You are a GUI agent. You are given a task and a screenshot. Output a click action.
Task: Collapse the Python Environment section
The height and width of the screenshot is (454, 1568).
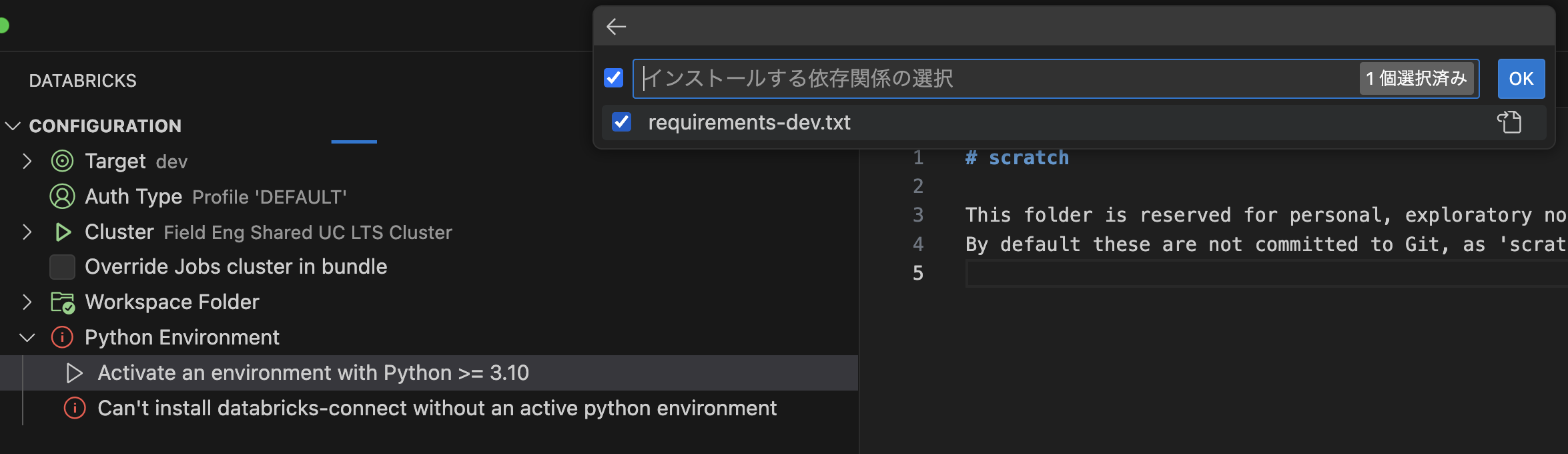[x=27, y=337]
